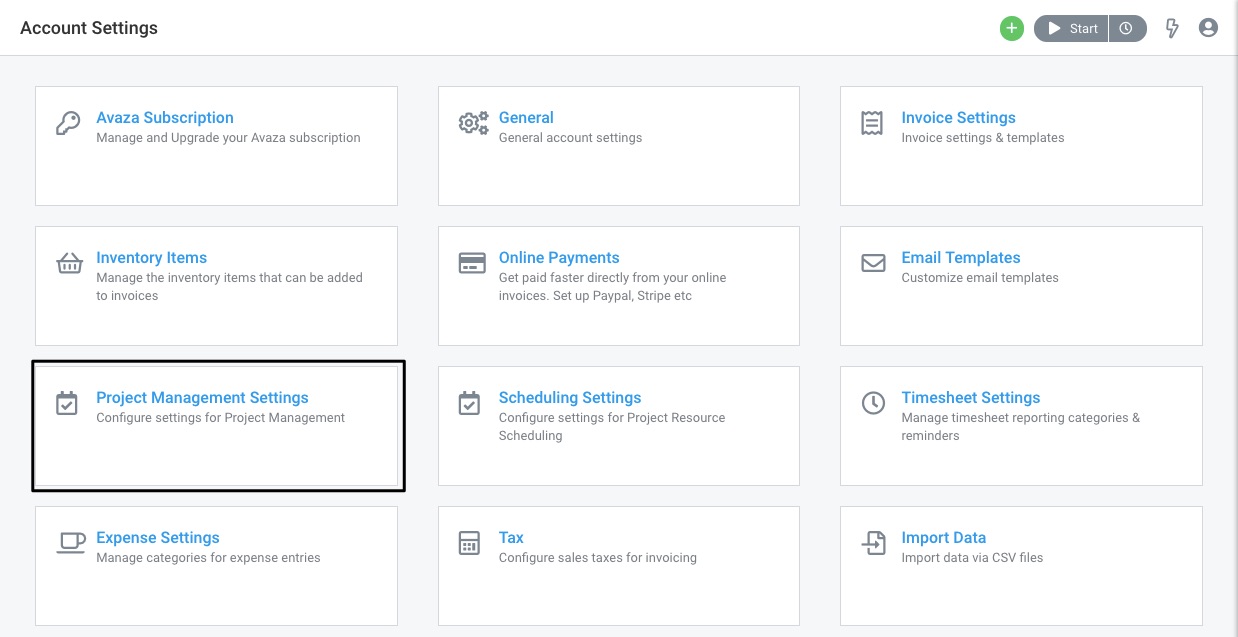Click the Account Settings page heading

click(x=89, y=28)
